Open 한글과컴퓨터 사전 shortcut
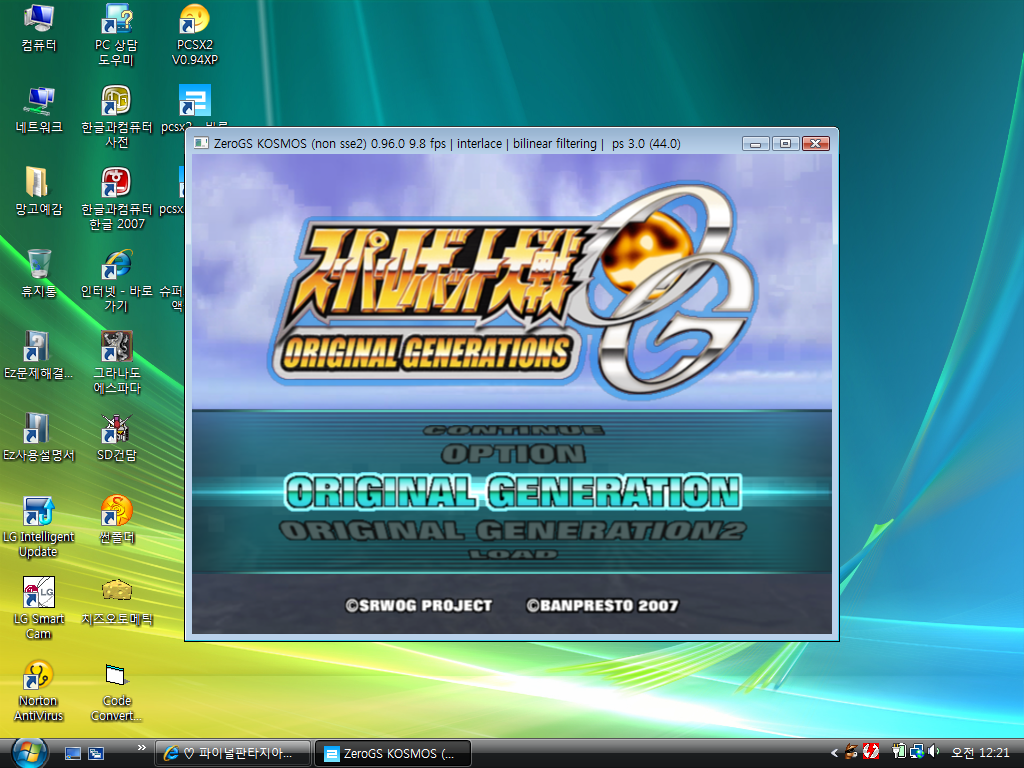 coord(116,116)
